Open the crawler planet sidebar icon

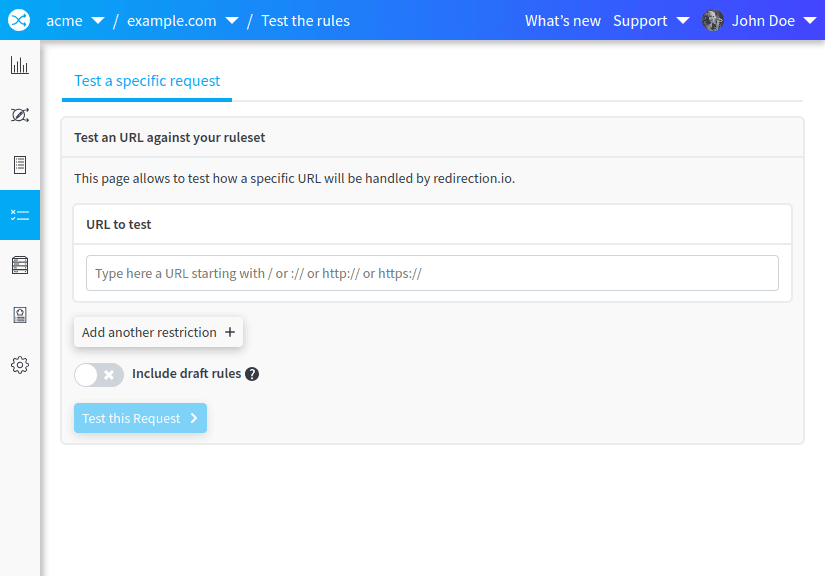pos(19,115)
